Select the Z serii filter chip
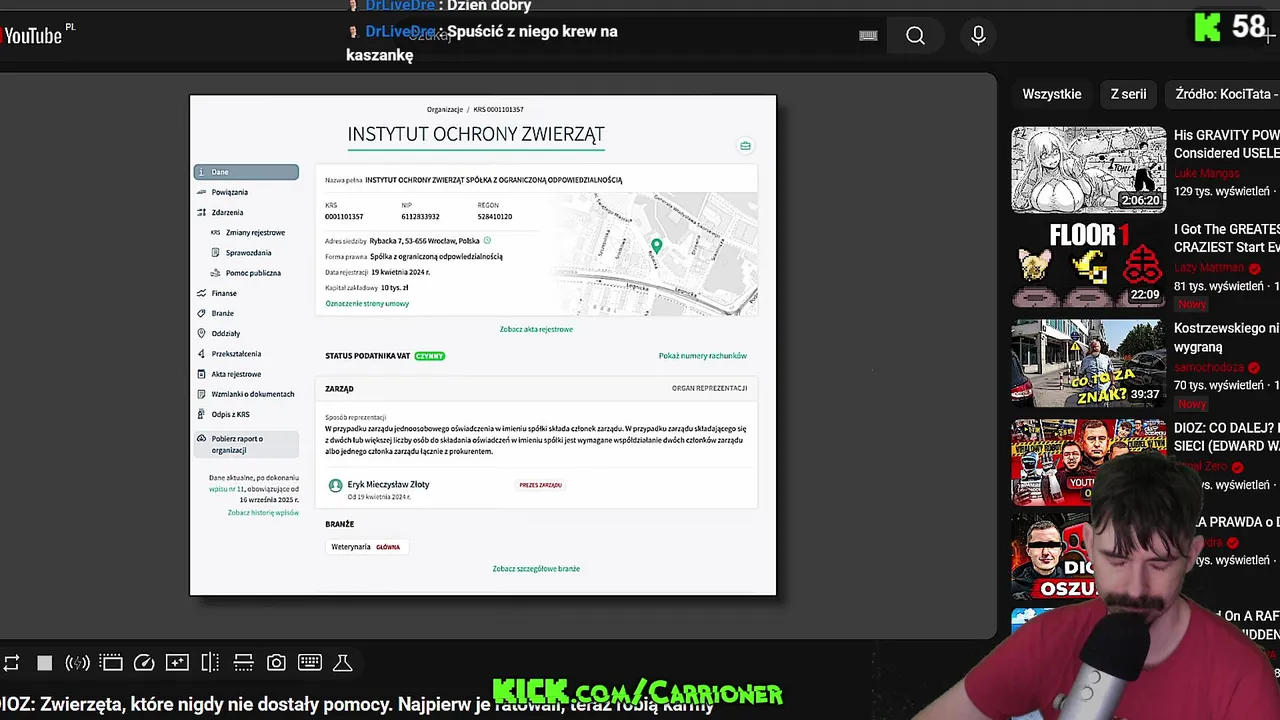 [x=1128, y=94]
